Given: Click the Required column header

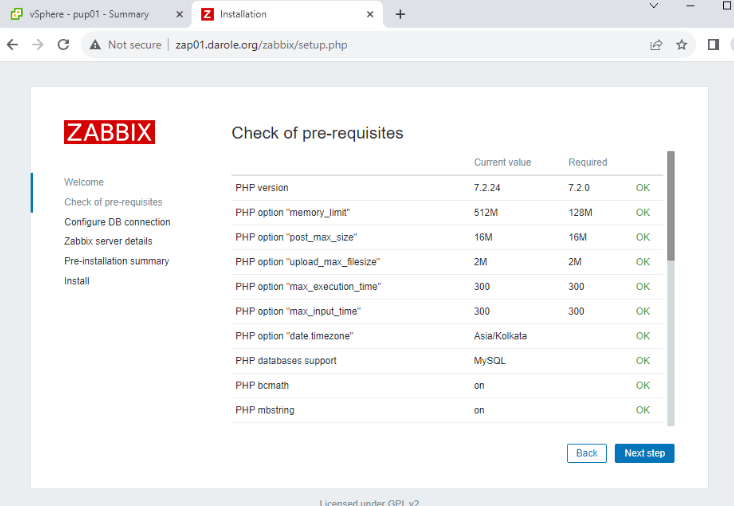Looking at the screenshot, I should click(587, 162).
